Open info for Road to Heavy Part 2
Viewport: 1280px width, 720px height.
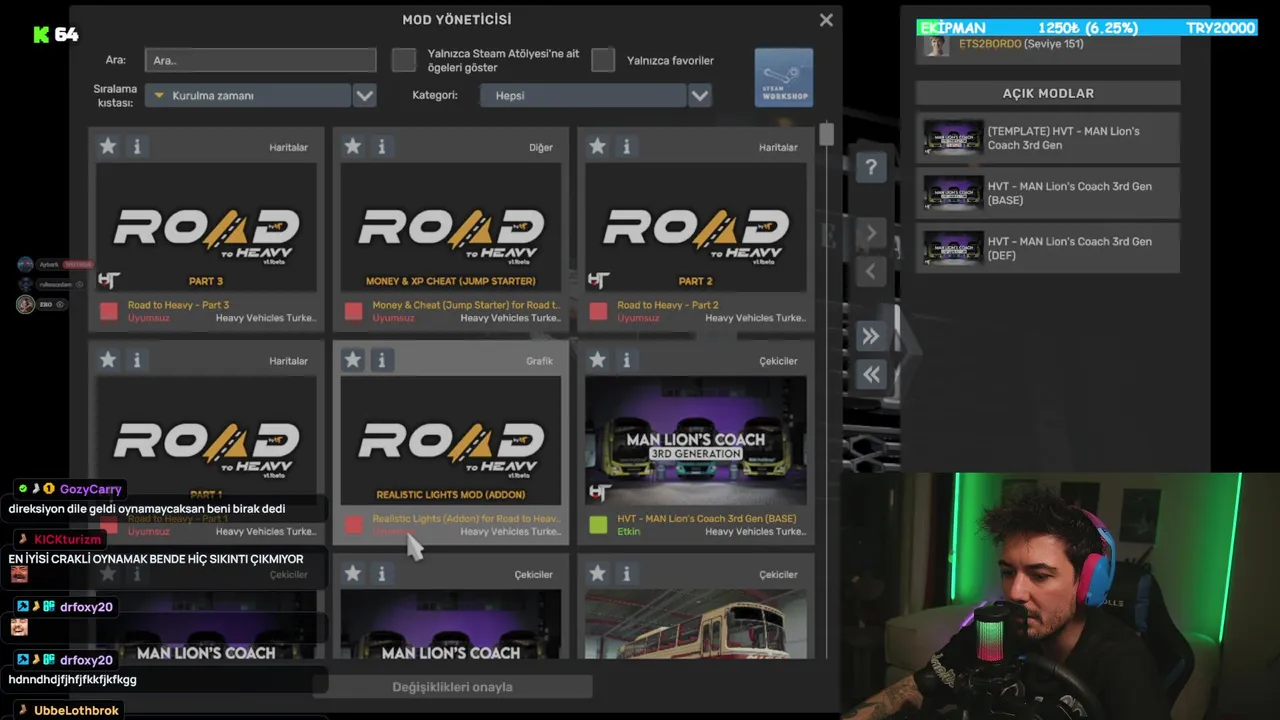coord(626,147)
